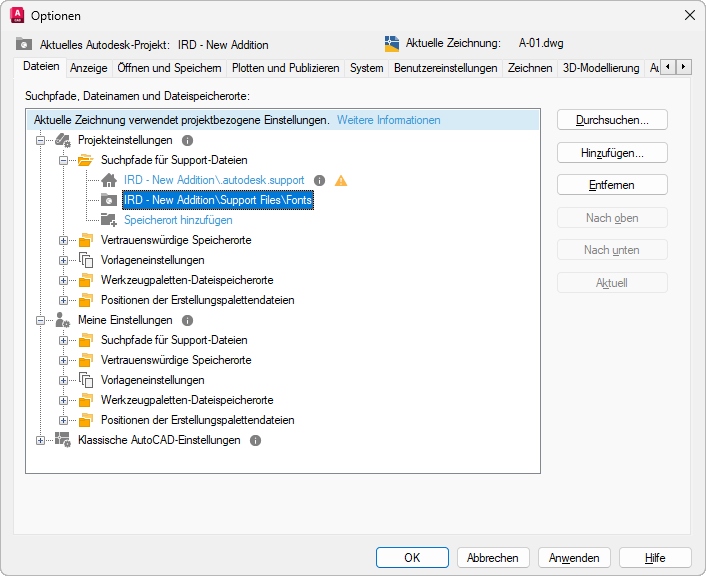This screenshot has width=706, height=576.
Task: Open the Hilfe button
Action: click(655, 558)
